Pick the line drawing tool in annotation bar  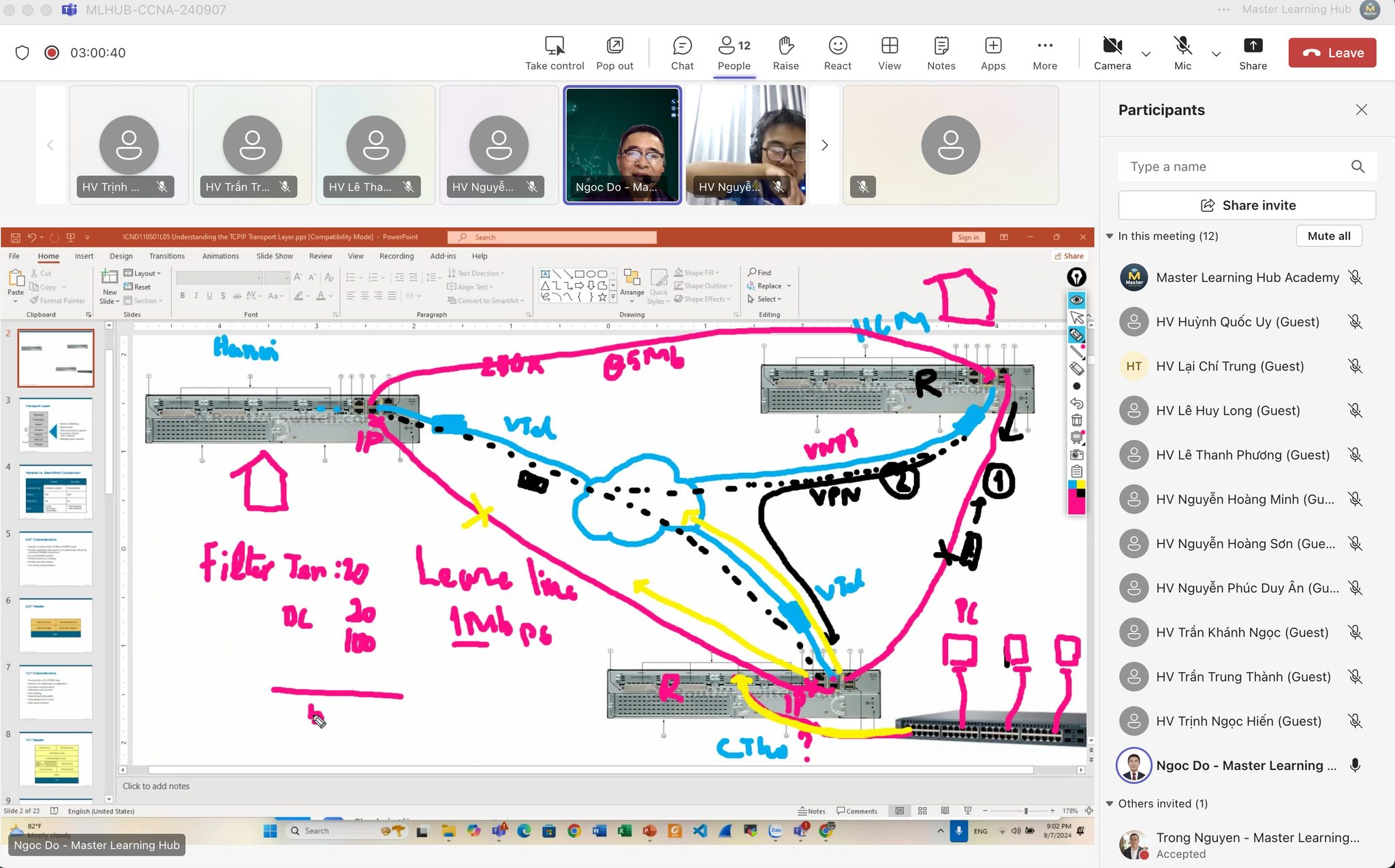click(1076, 351)
